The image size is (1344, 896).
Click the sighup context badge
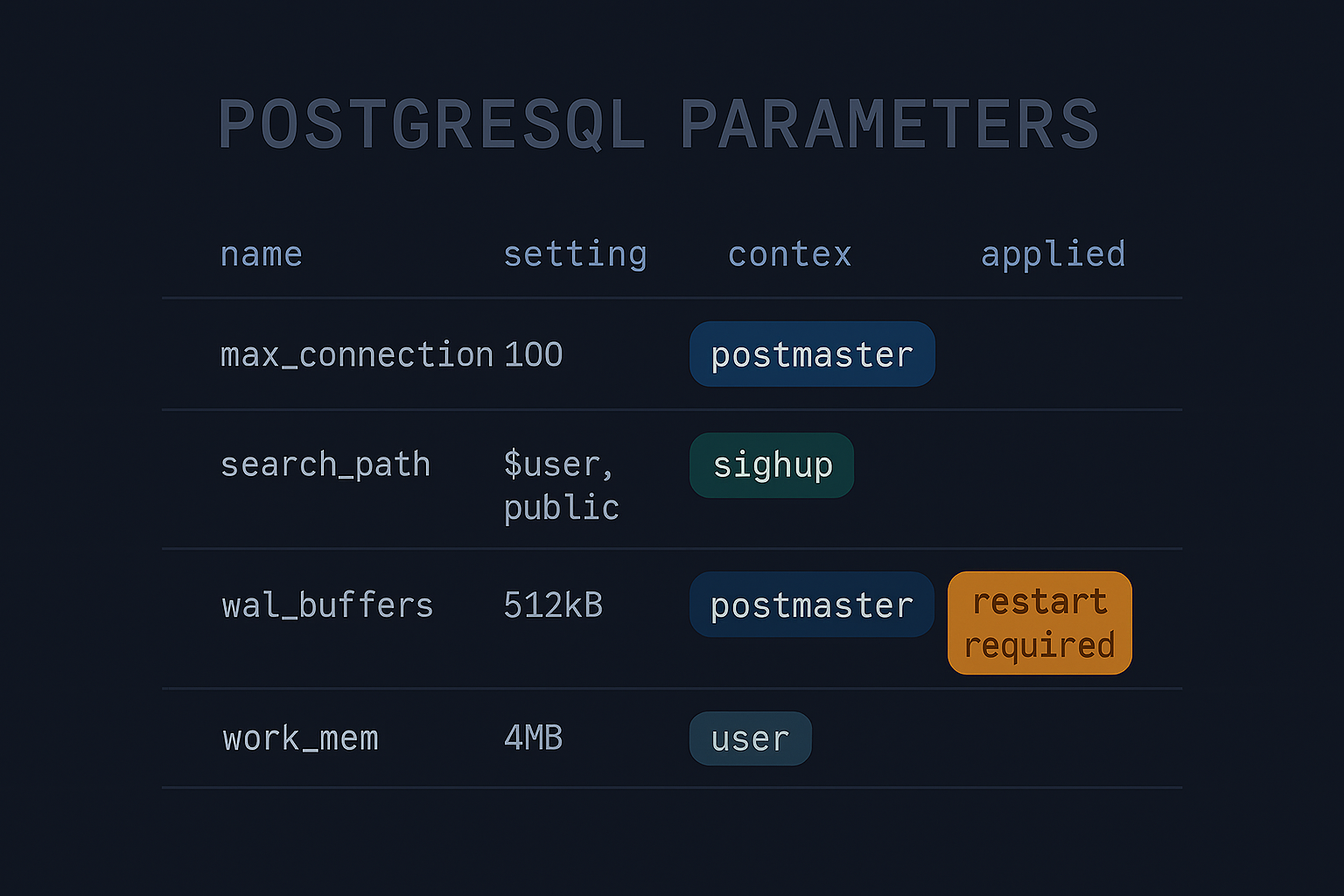click(772, 465)
